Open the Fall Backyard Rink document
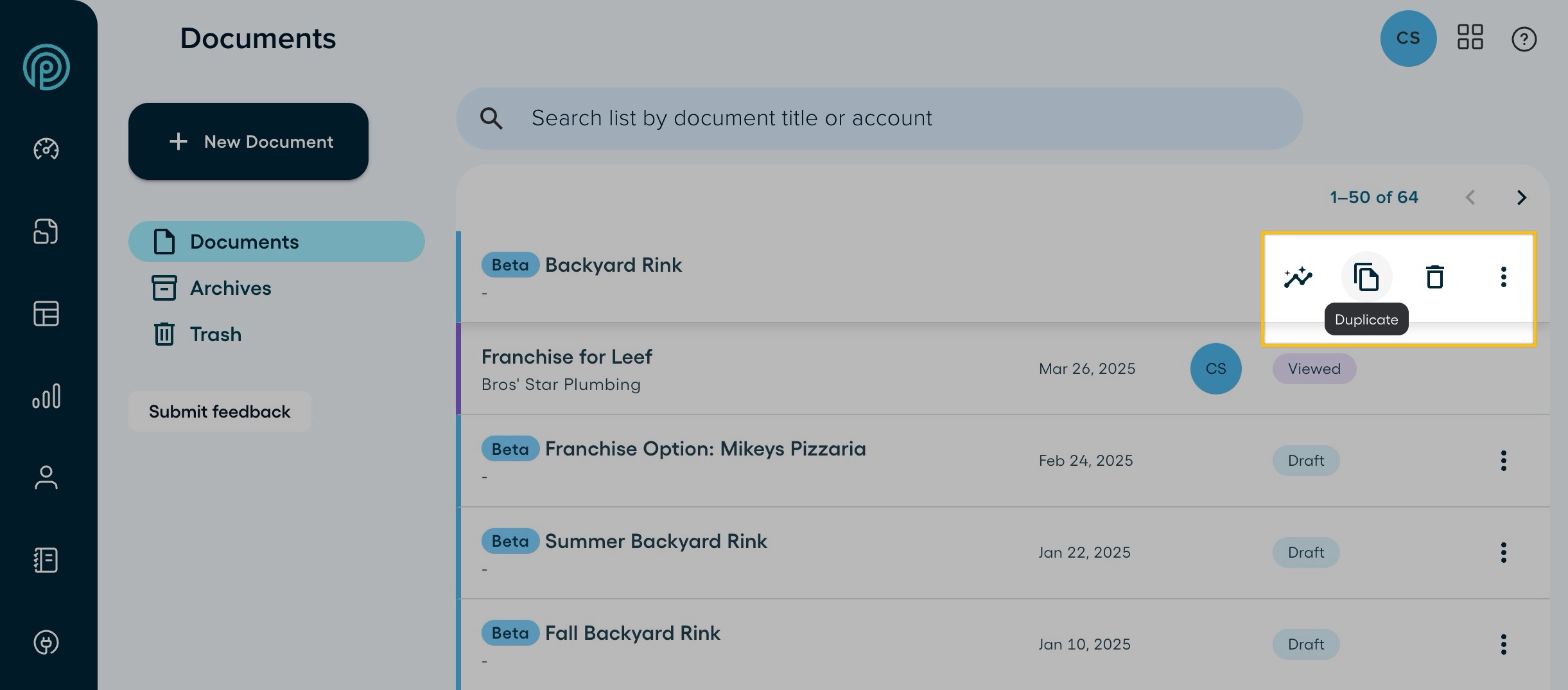The width and height of the screenshot is (1568, 690). coord(632,633)
